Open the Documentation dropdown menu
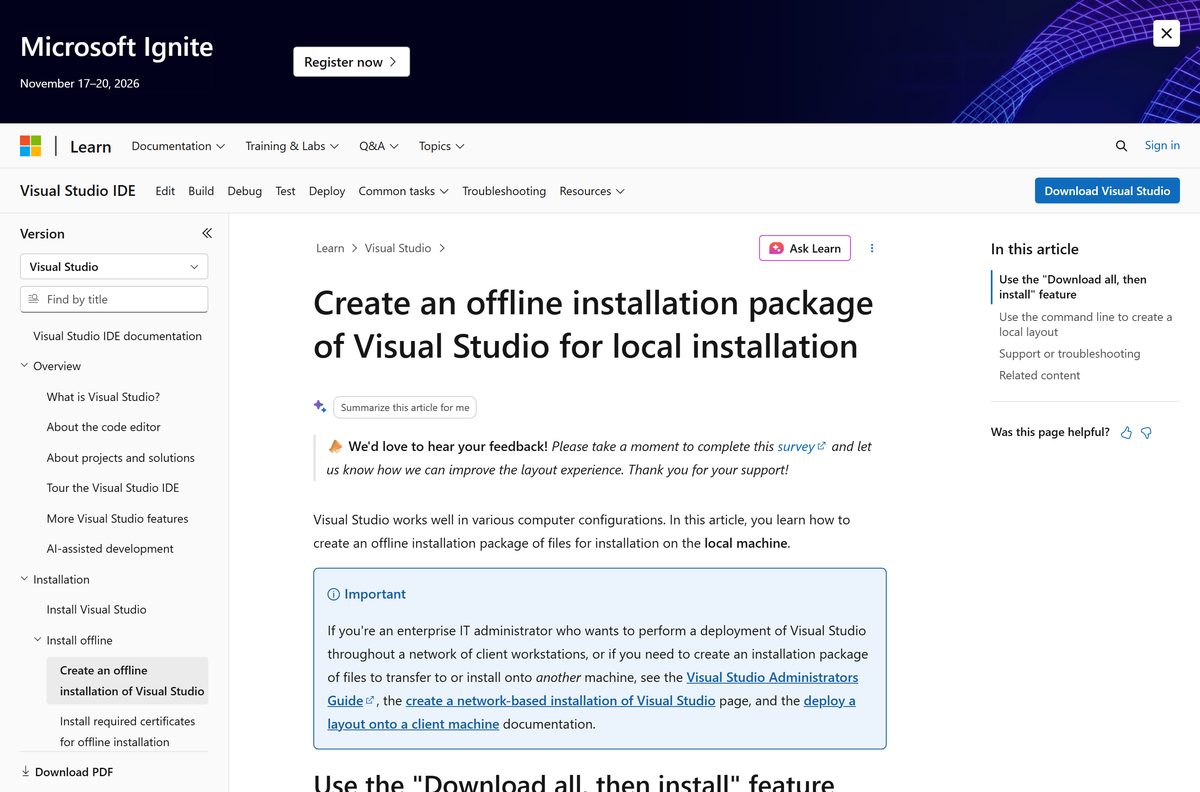The image size is (1200, 792). coord(178,146)
